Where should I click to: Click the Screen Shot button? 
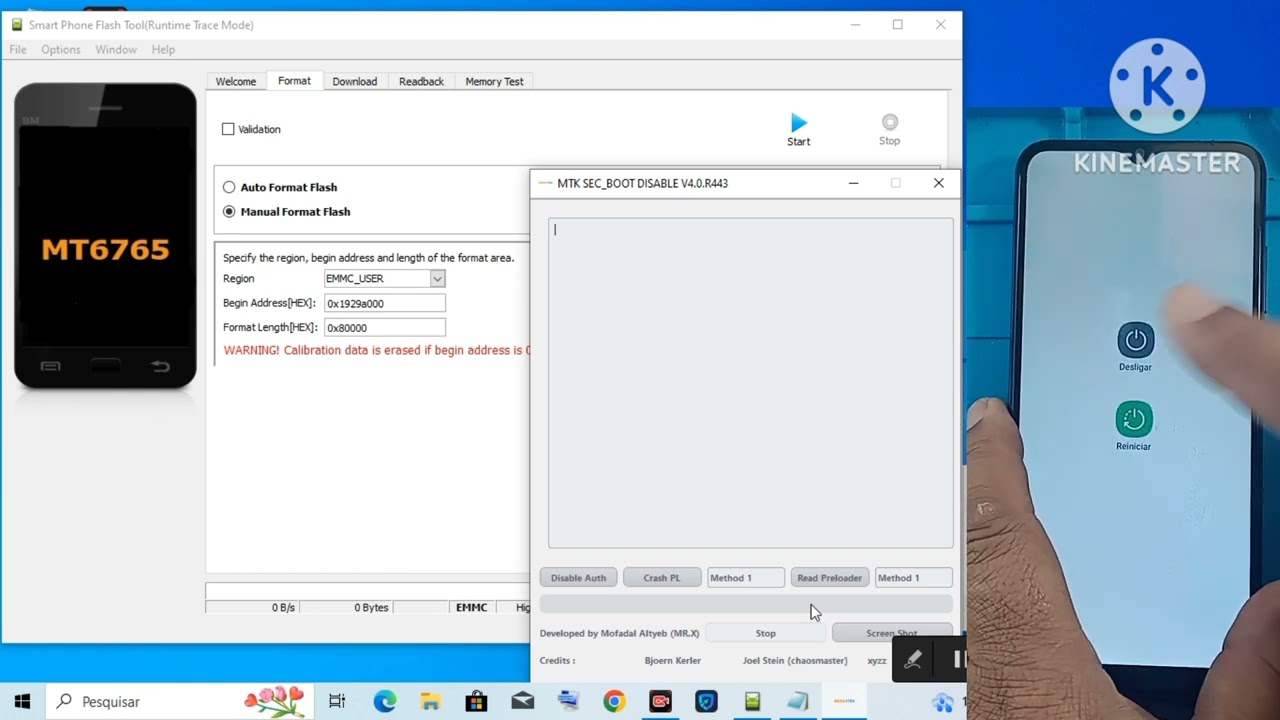click(892, 633)
